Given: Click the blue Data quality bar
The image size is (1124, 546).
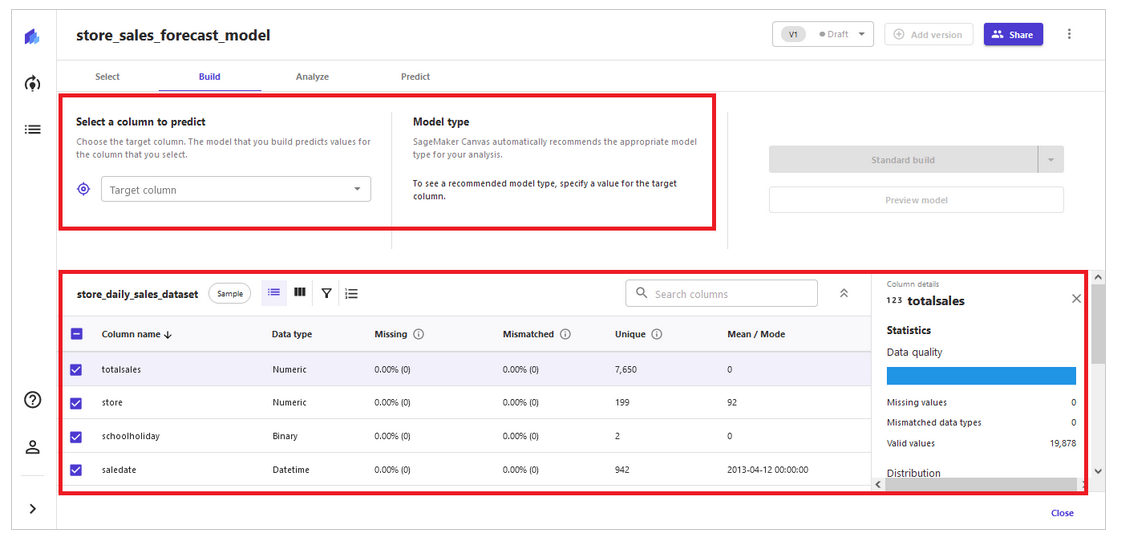Looking at the screenshot, I should click(981, 376).
